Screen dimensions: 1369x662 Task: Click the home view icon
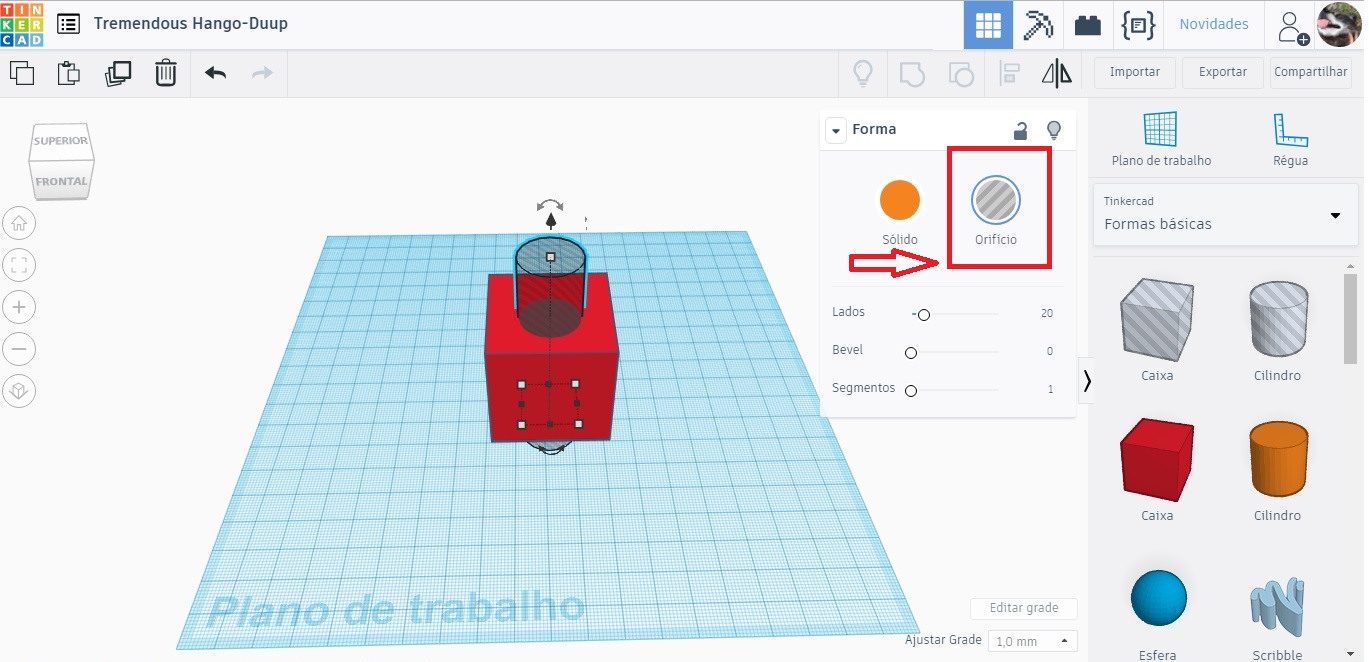coord(19,223)
